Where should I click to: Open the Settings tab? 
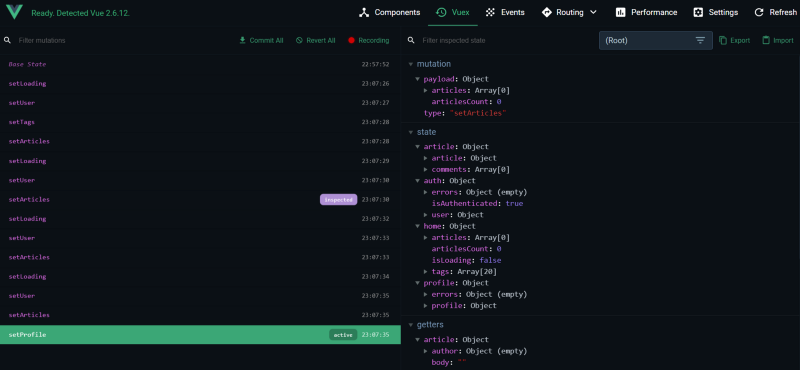click(x=716, y=12)
